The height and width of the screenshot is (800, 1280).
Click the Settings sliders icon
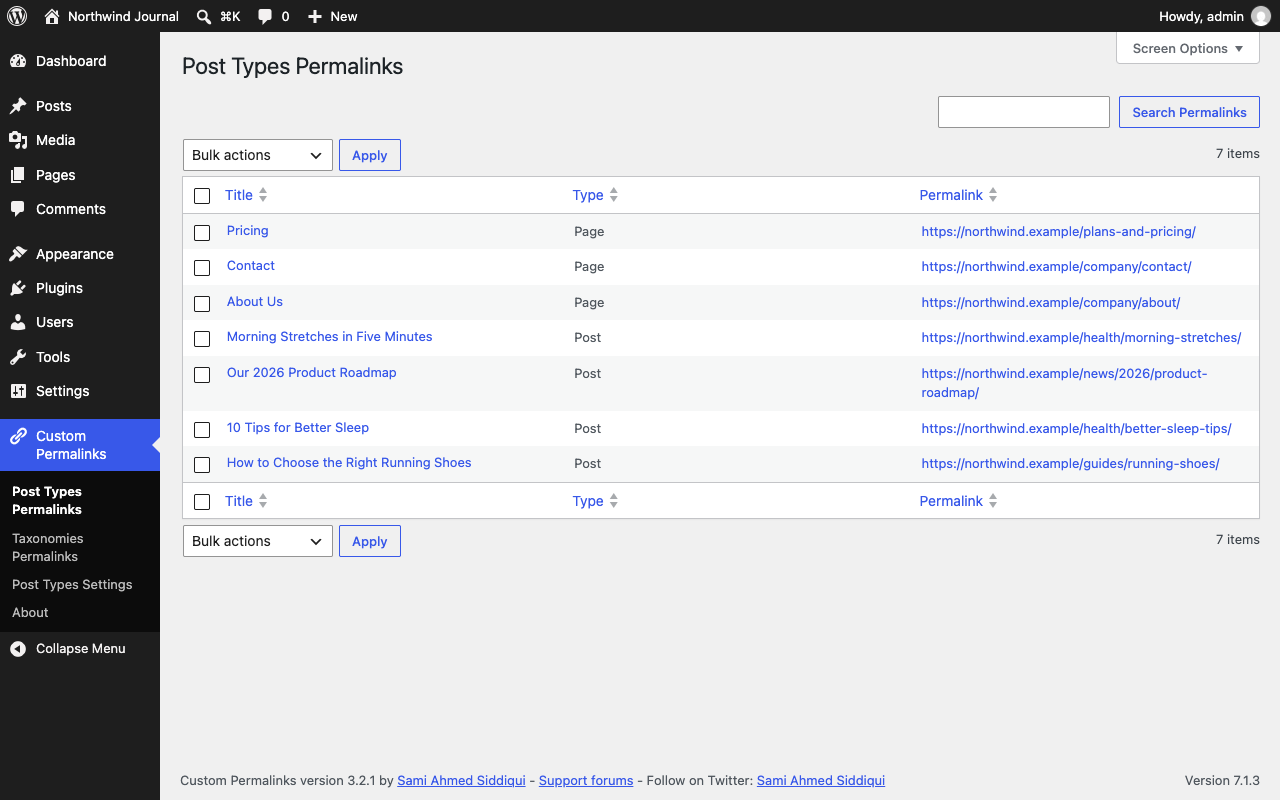click(18, 391)
